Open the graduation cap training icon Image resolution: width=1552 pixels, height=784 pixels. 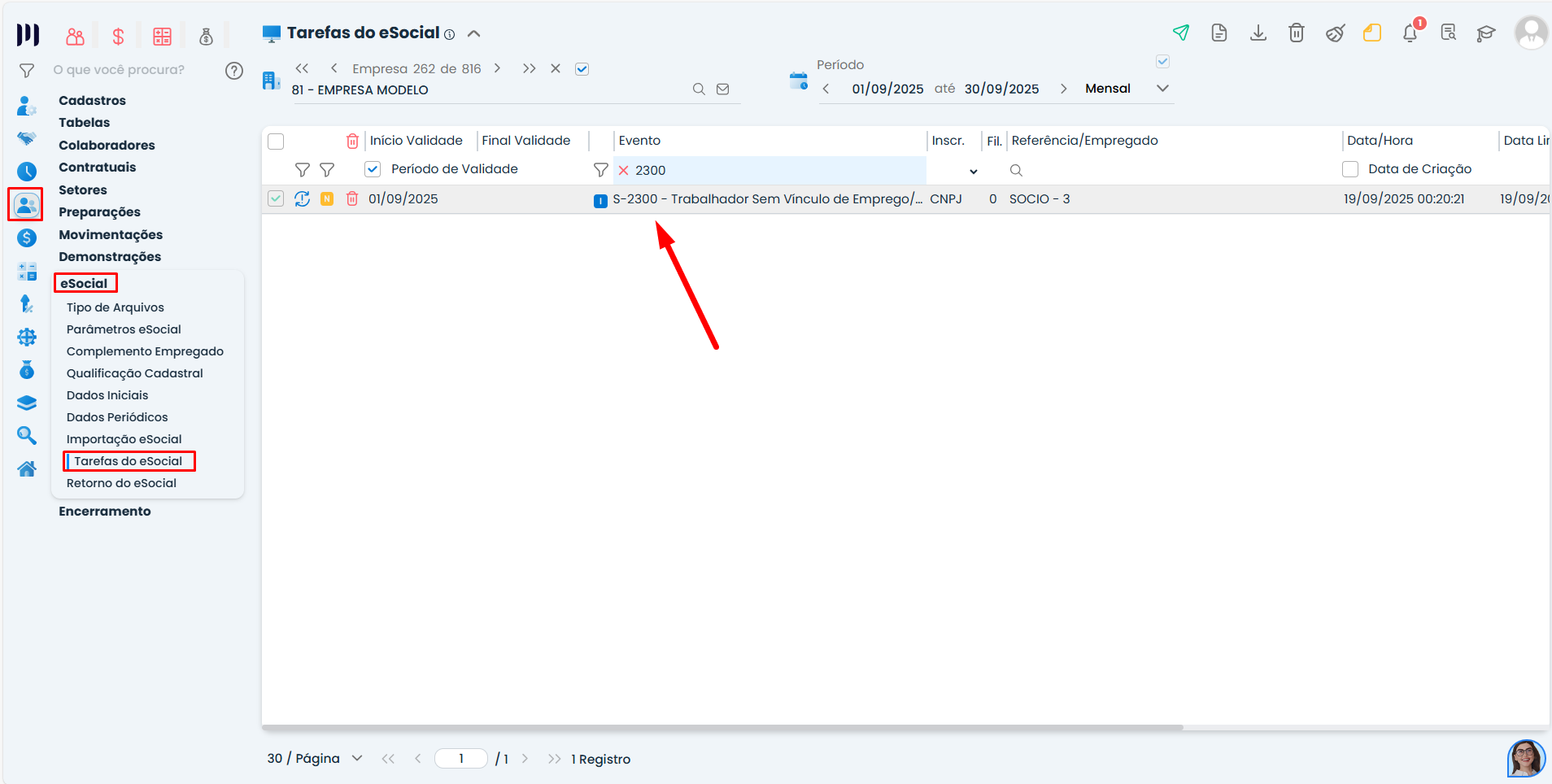1486,33
